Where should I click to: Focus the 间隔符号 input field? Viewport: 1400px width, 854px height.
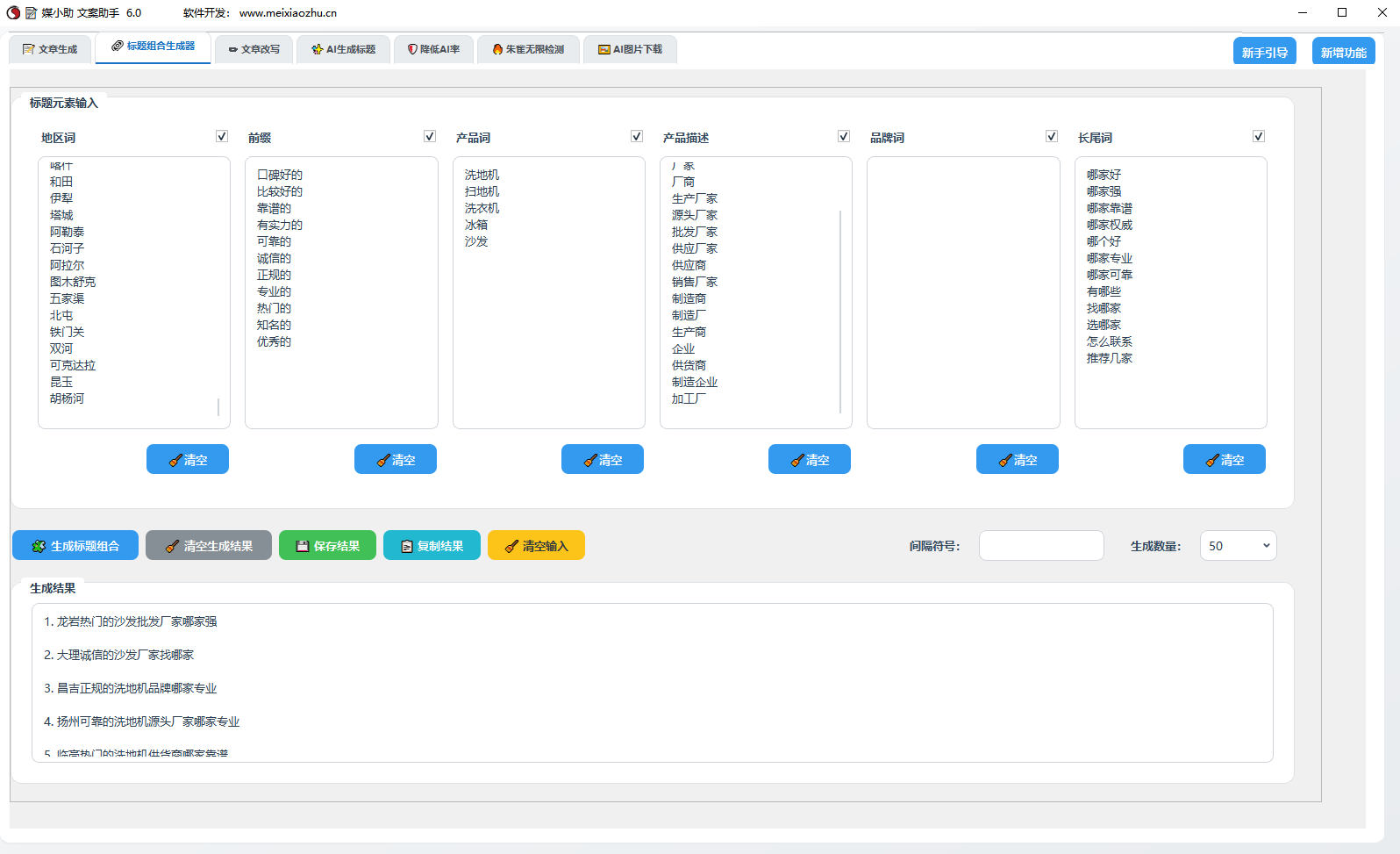[1041, 546]
